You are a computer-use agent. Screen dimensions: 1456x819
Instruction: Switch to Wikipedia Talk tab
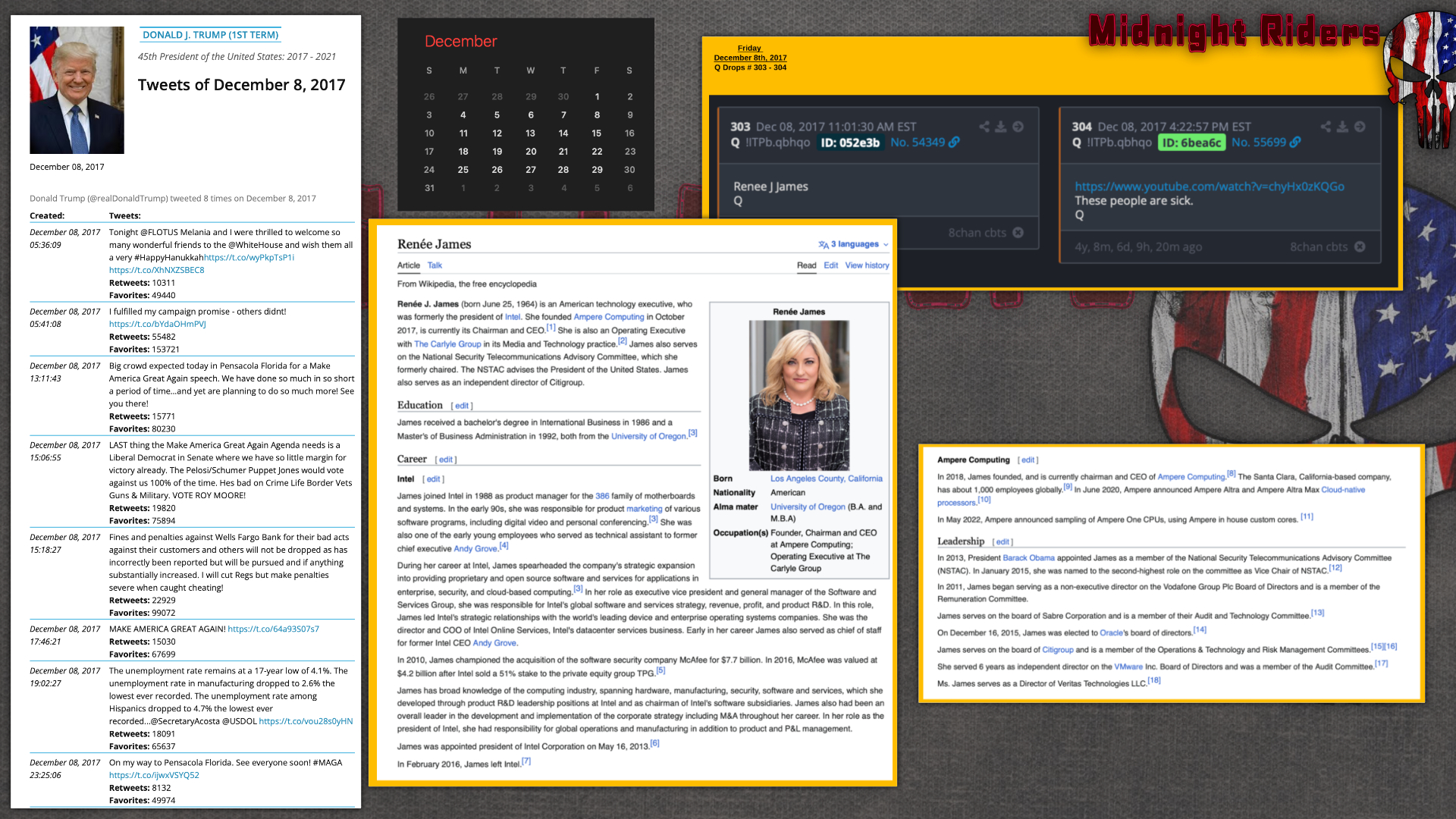pos(435,265)
